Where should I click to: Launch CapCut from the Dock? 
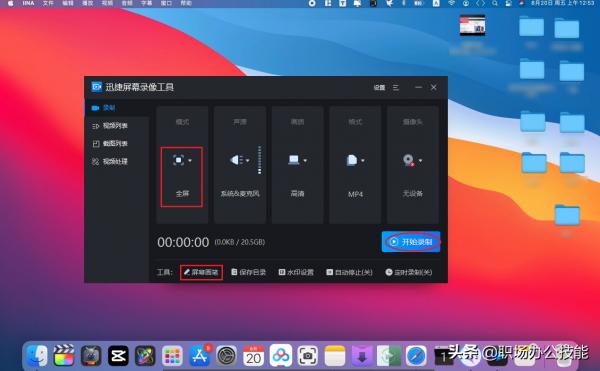click(x=118, y=356)
